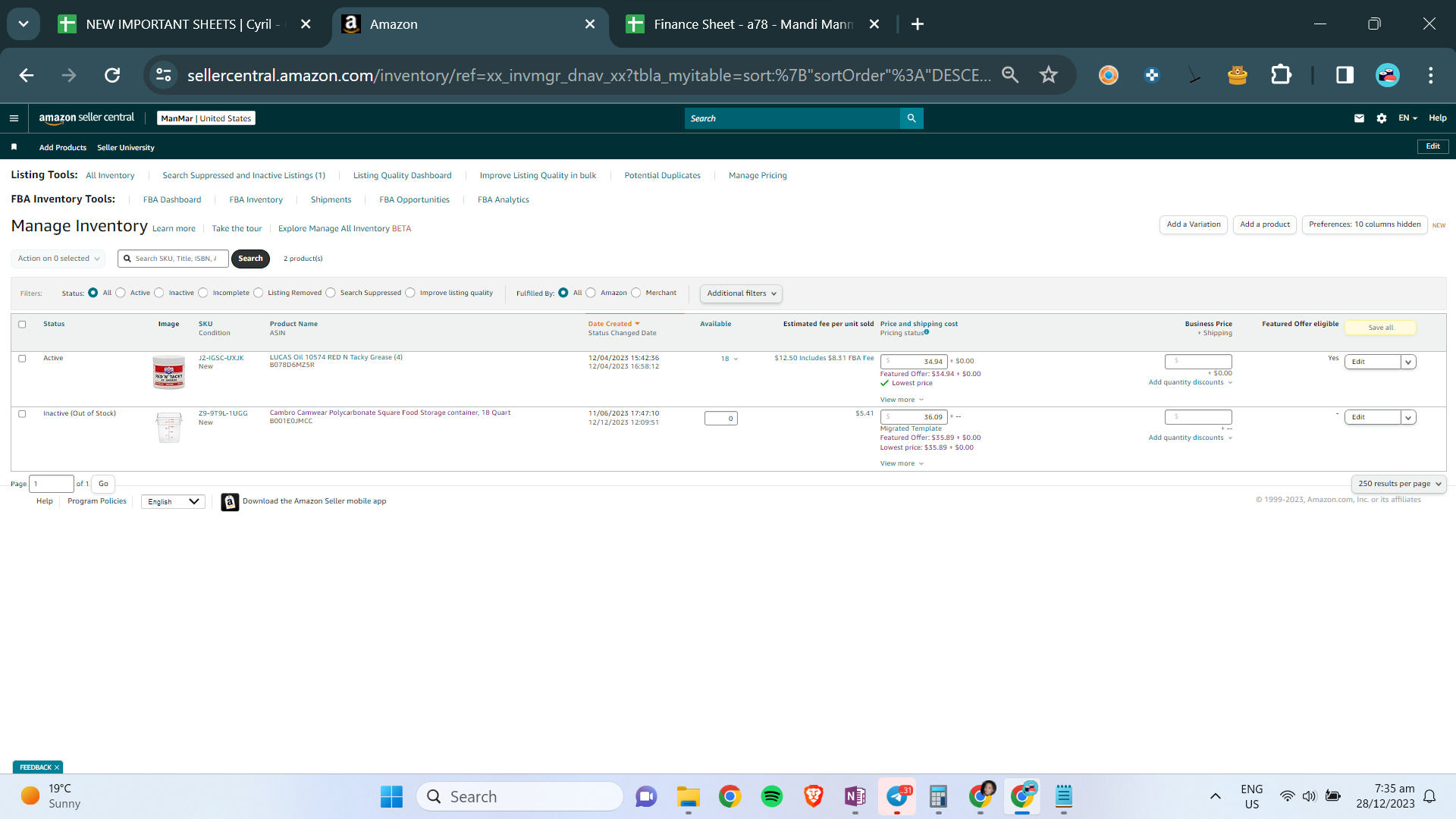Click Add a product button
The image size is (1456, 819).
click(1265, 224)
